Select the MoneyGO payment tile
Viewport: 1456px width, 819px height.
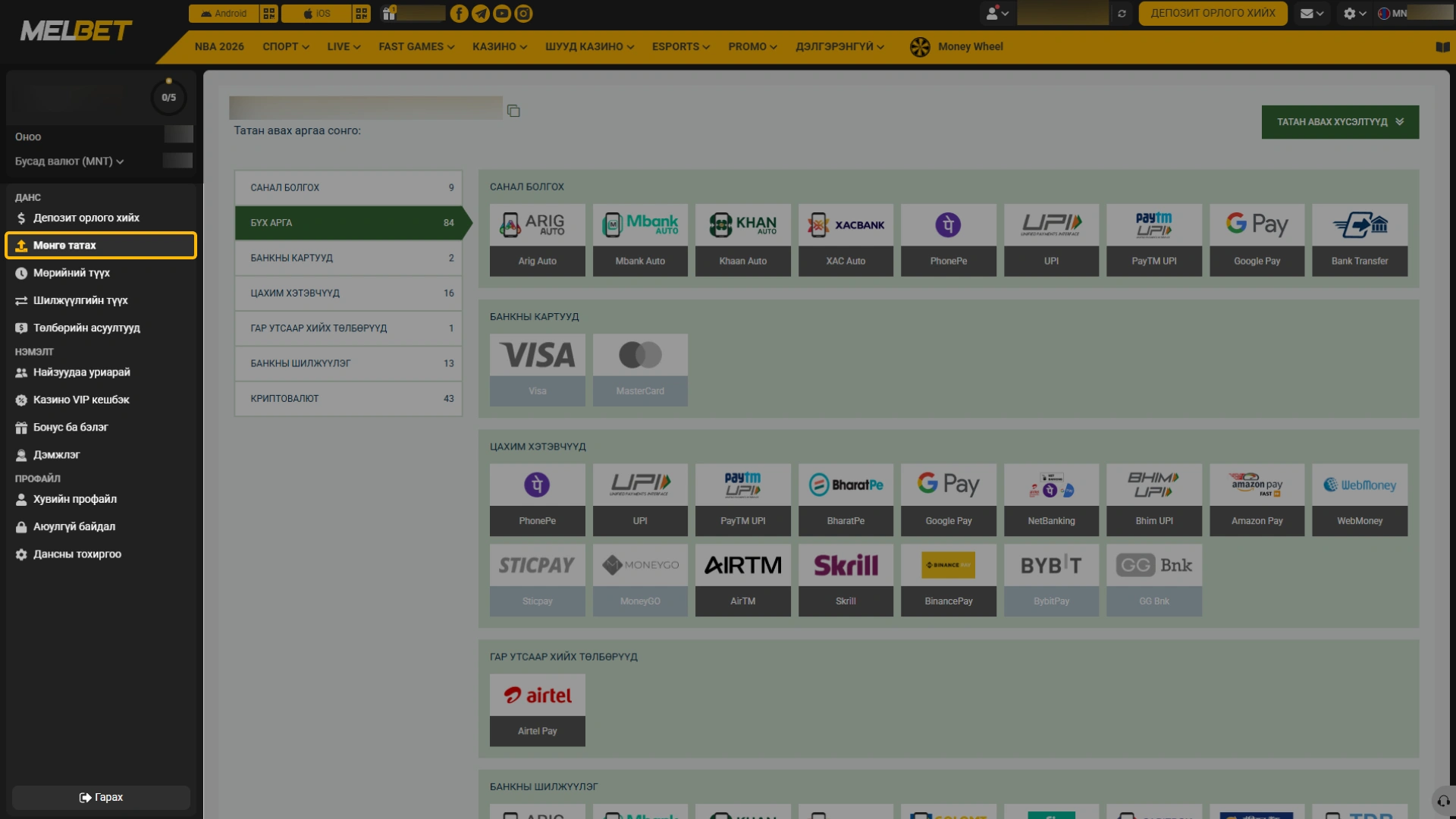pos(640,580)
